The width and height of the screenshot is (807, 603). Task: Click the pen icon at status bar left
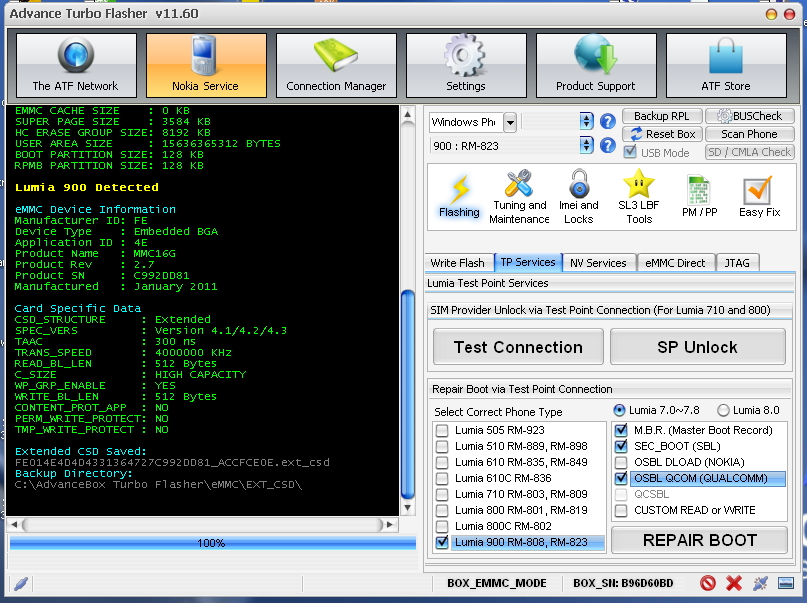[x=20, y=583]
